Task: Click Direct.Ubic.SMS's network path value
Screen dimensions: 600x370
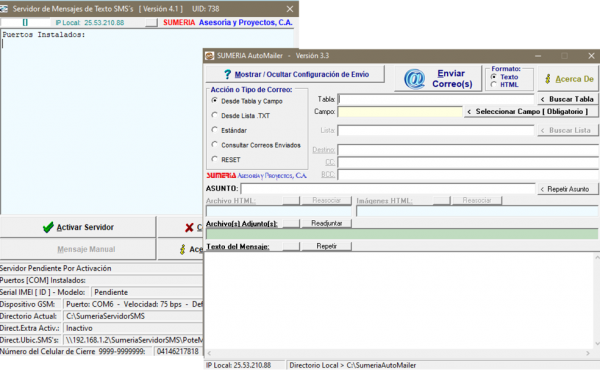Action: 134,340
